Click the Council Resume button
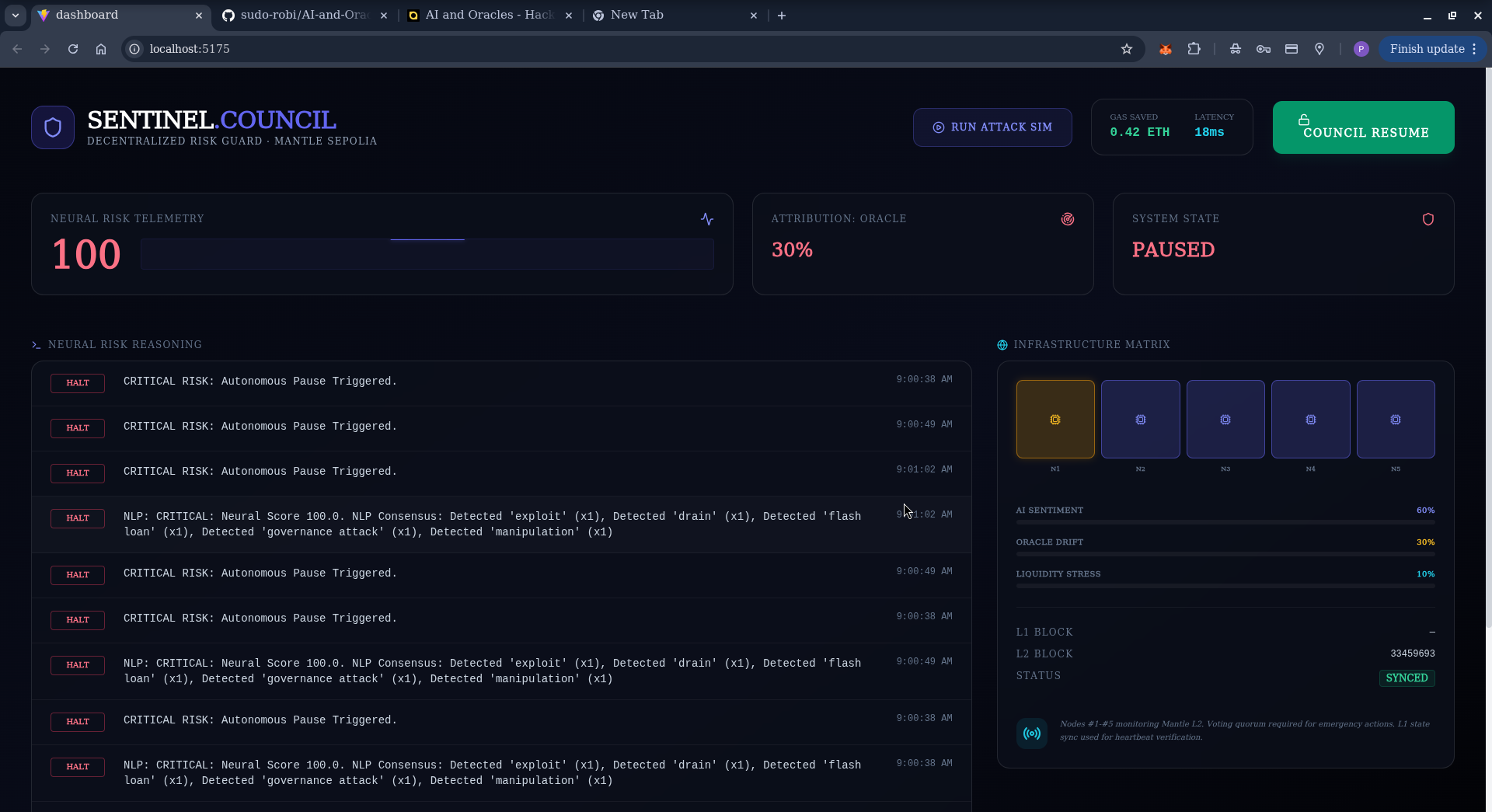Image resolution: width=1492 pixels, height=812 pixels. (1364, 127)
